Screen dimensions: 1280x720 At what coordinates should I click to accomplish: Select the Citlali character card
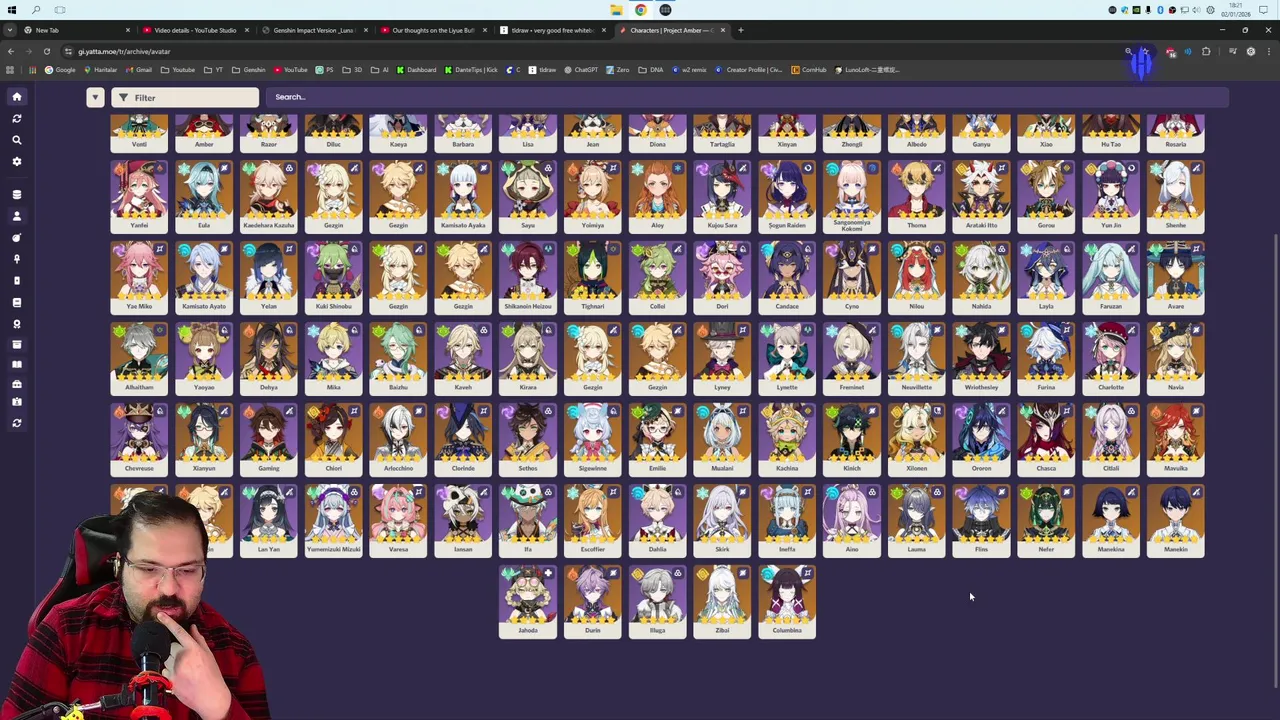point(1111,439)
